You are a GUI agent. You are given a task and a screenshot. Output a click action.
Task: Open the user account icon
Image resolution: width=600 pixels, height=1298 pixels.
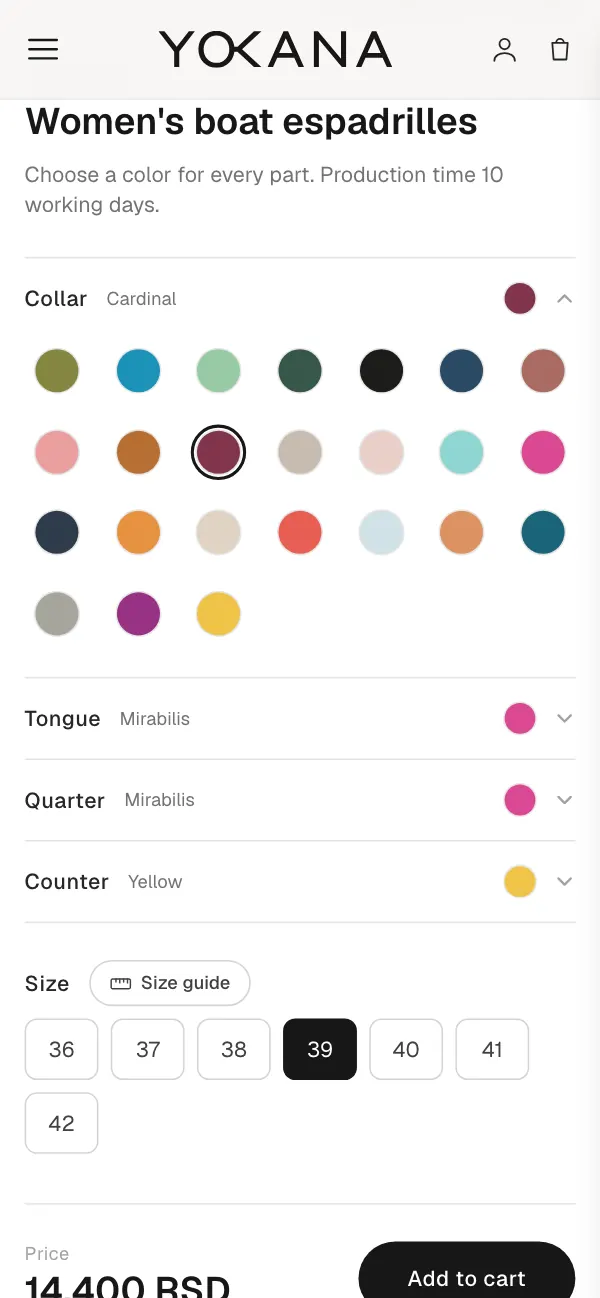click(505, 50)
